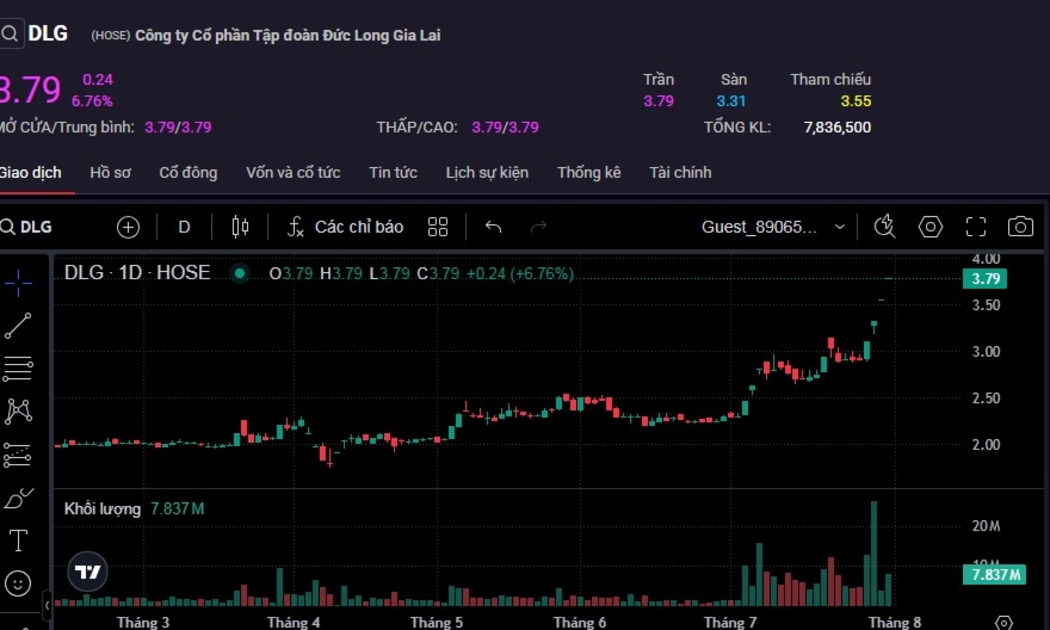Viewport: 1050px width, 630px height.
Task: Choose the Fibonacci retracement tool
Action: 18,369
